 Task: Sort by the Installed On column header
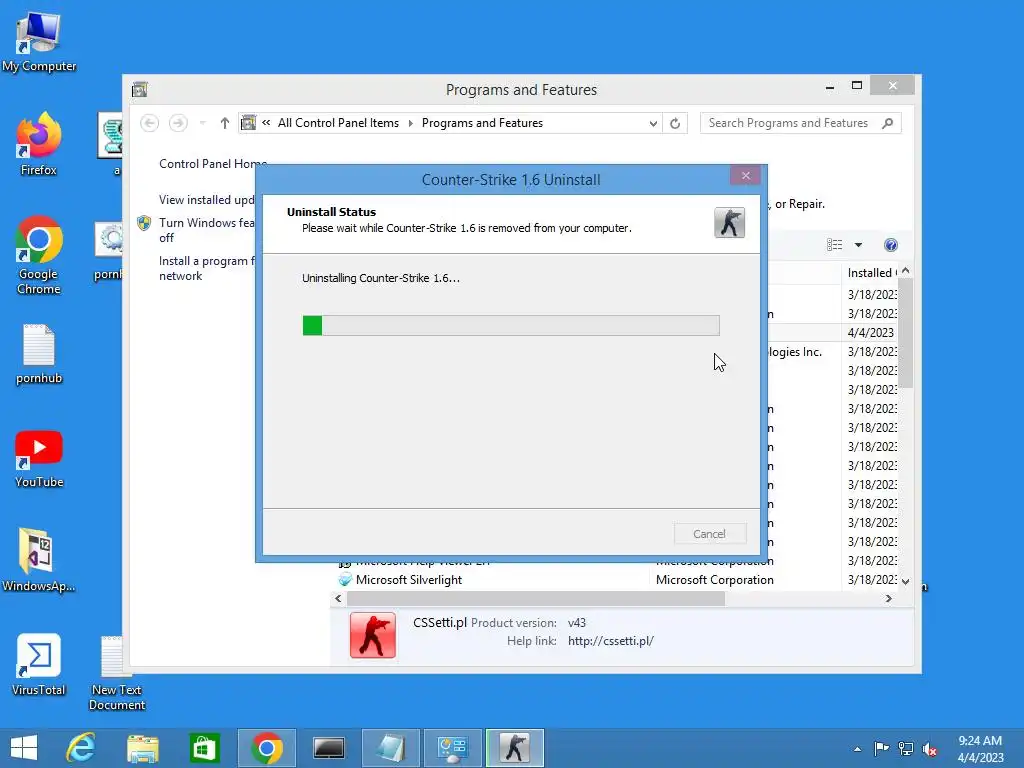click(x=870, y=273)
